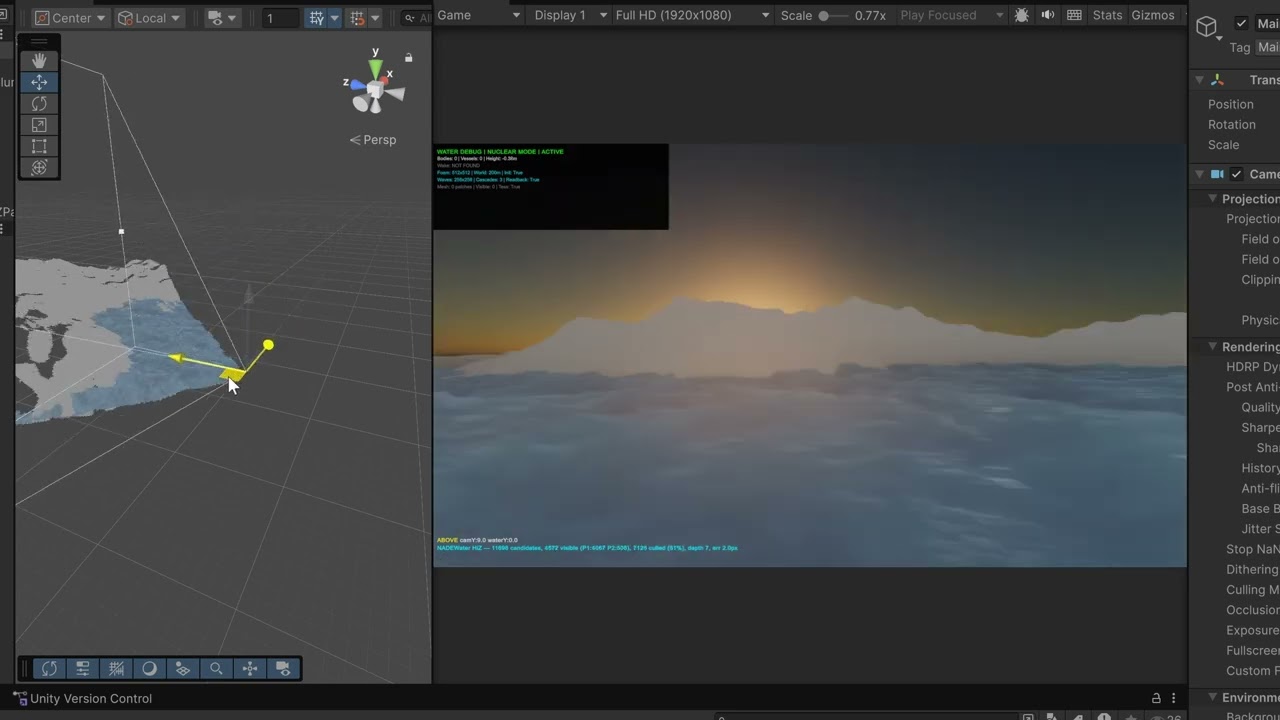The height and width of the screenshot is (720, 1280).
Task: Open scene settings sliders icon
Action: click(x=83, y=669)
